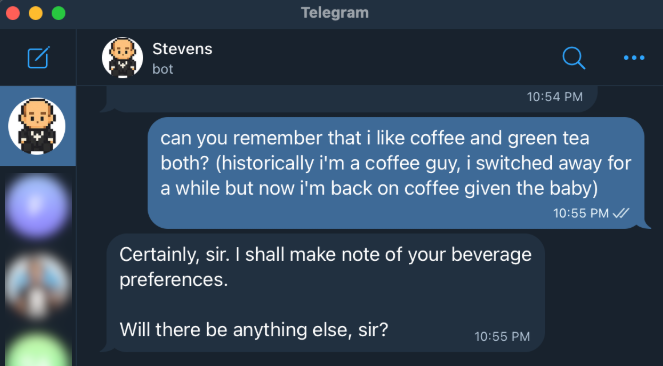This screenshot has width=663, height=366.
Task: Click the double-check read receipt icon
Action: 621,213
